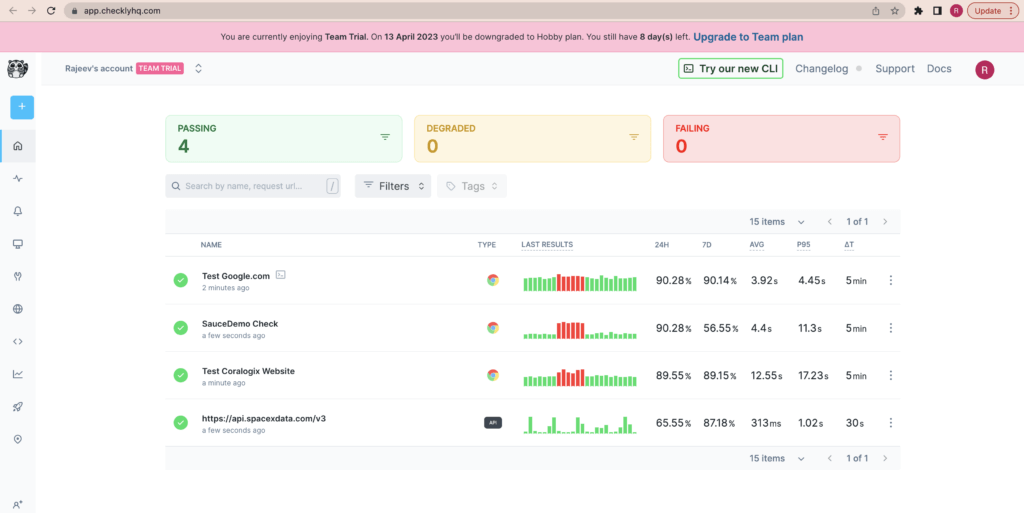1024x513 pixels.
Task: Open options menu for Test Coralogix Website
Action: point(890,375)
